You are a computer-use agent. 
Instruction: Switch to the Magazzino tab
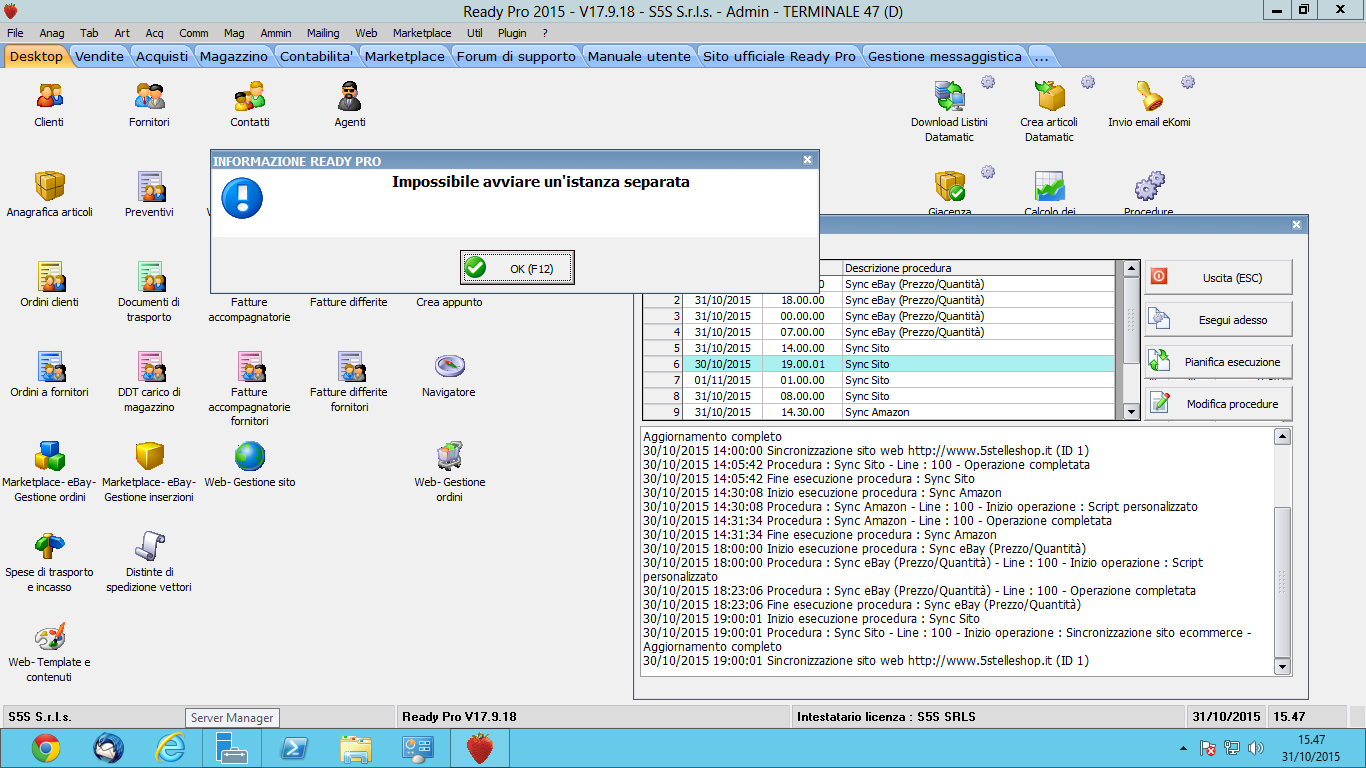point(234,56)
